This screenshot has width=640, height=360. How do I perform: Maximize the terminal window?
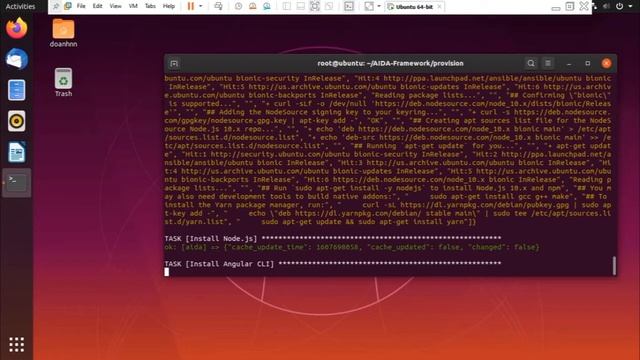[588, 64]
